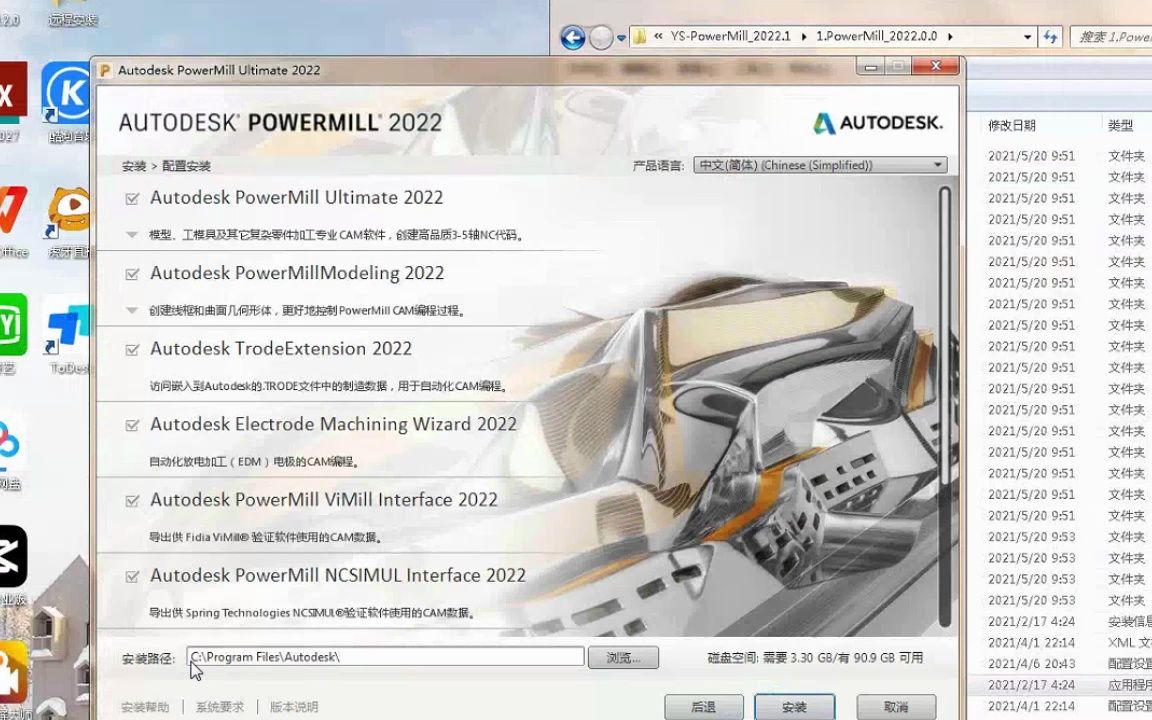Open the 安装帮助 installation help link
Viewport: 1152px width, 720px height.
[145, 707]
